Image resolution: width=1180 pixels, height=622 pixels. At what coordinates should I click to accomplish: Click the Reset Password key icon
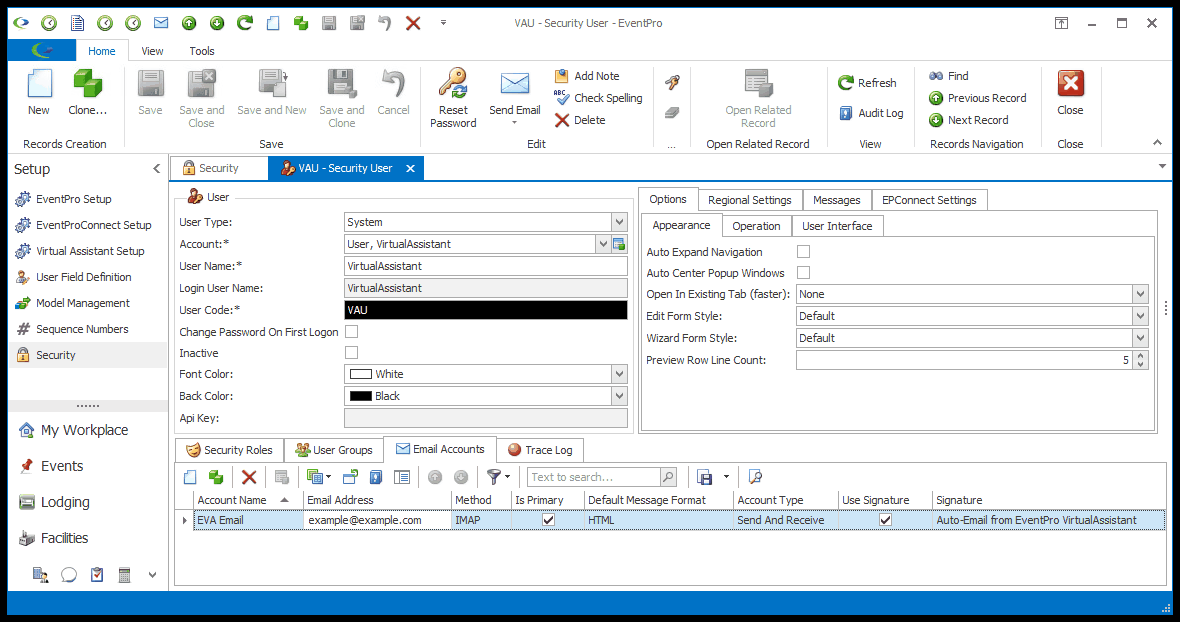(453, 83)
